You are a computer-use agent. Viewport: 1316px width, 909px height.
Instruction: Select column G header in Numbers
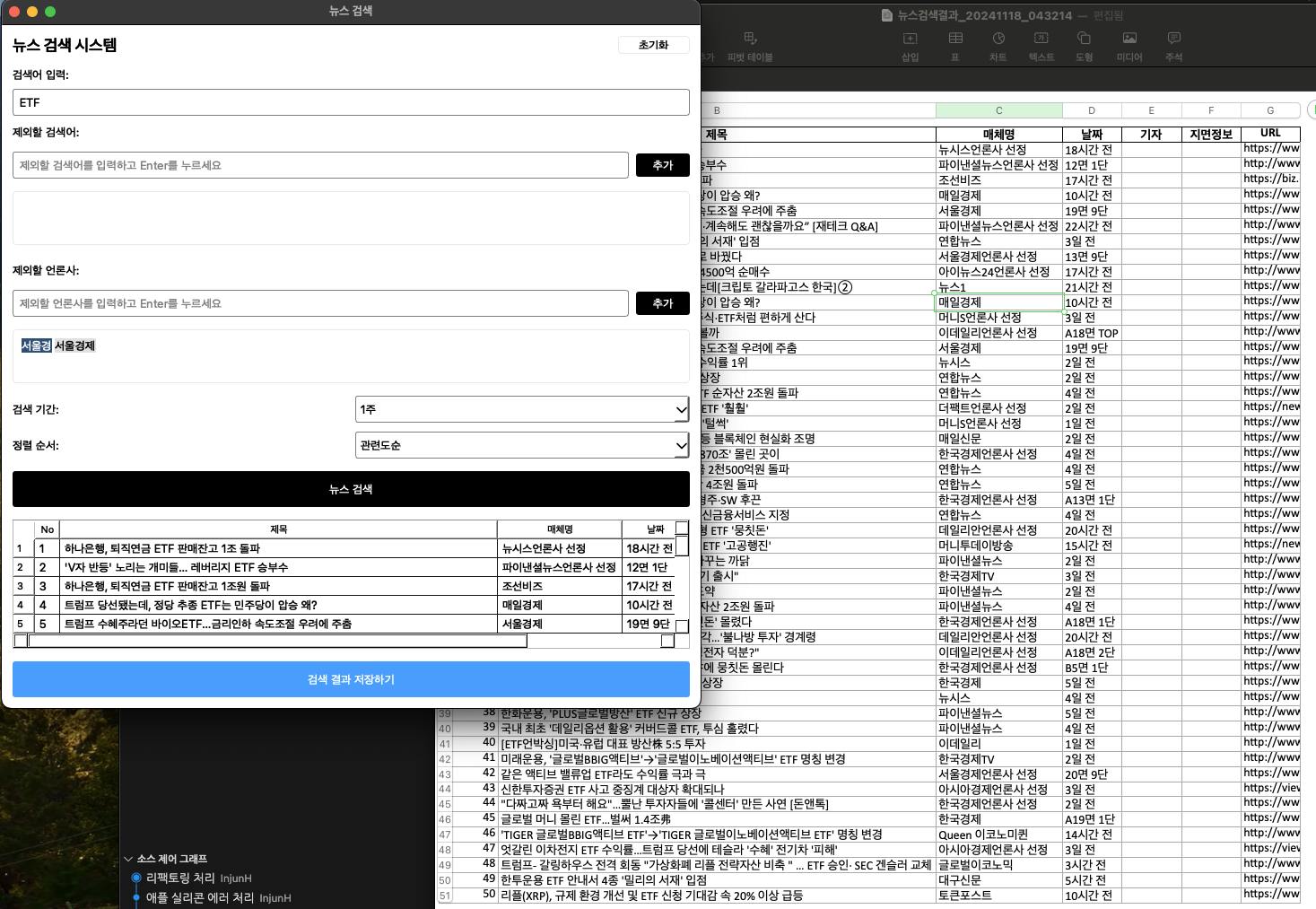click(x=1270, y=110)
